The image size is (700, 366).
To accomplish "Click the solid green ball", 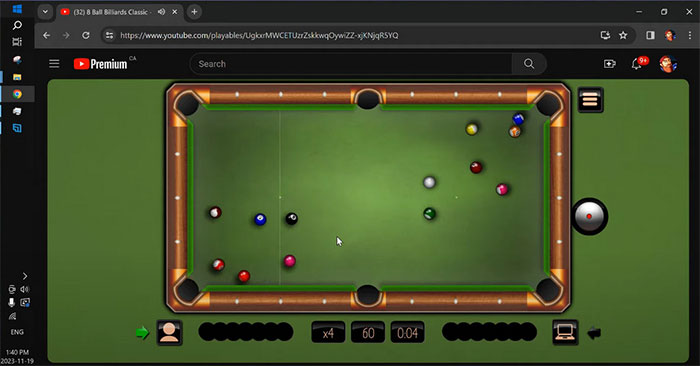I will [x=429, y=214].
